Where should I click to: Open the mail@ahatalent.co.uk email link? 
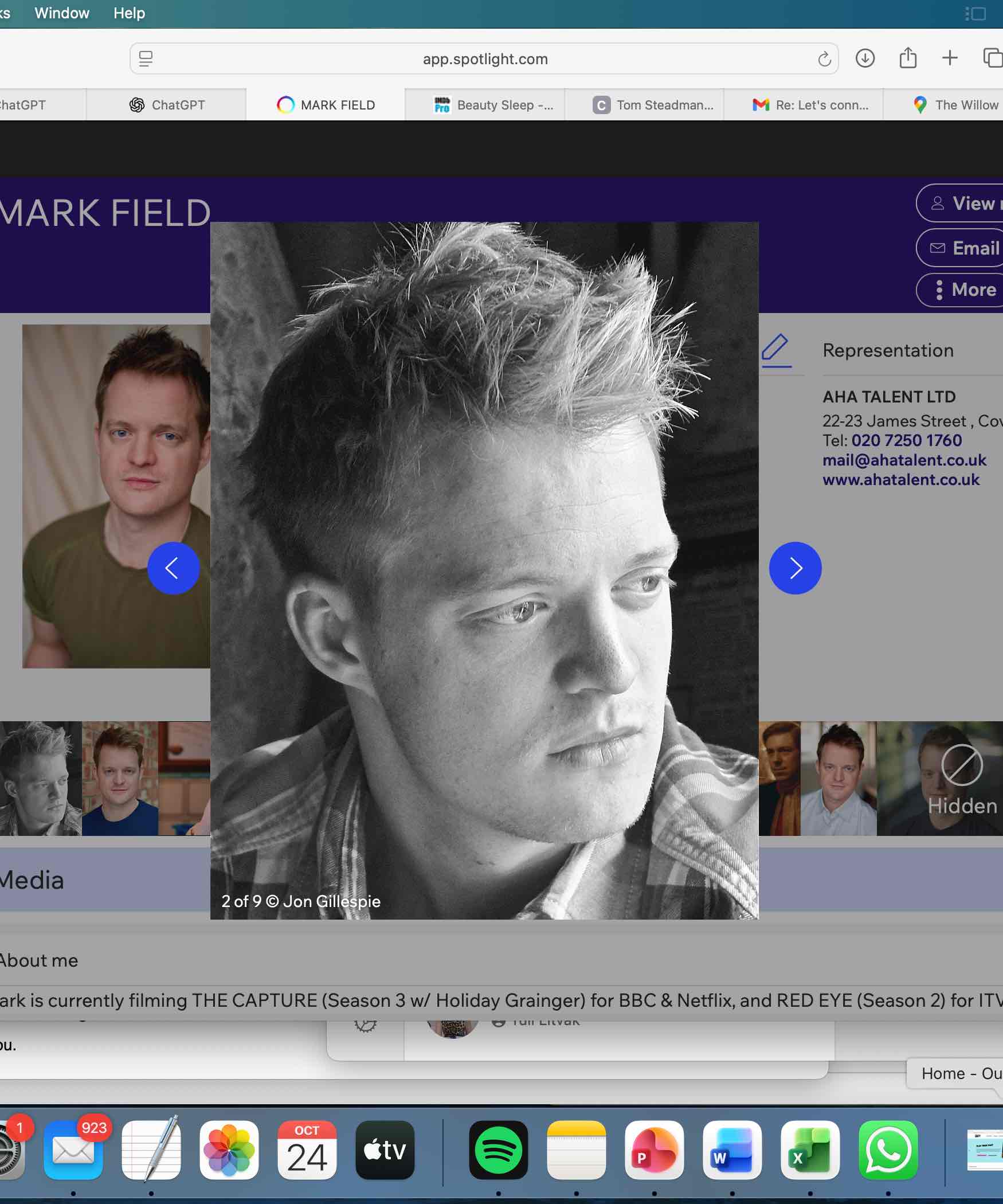[904, 460]
